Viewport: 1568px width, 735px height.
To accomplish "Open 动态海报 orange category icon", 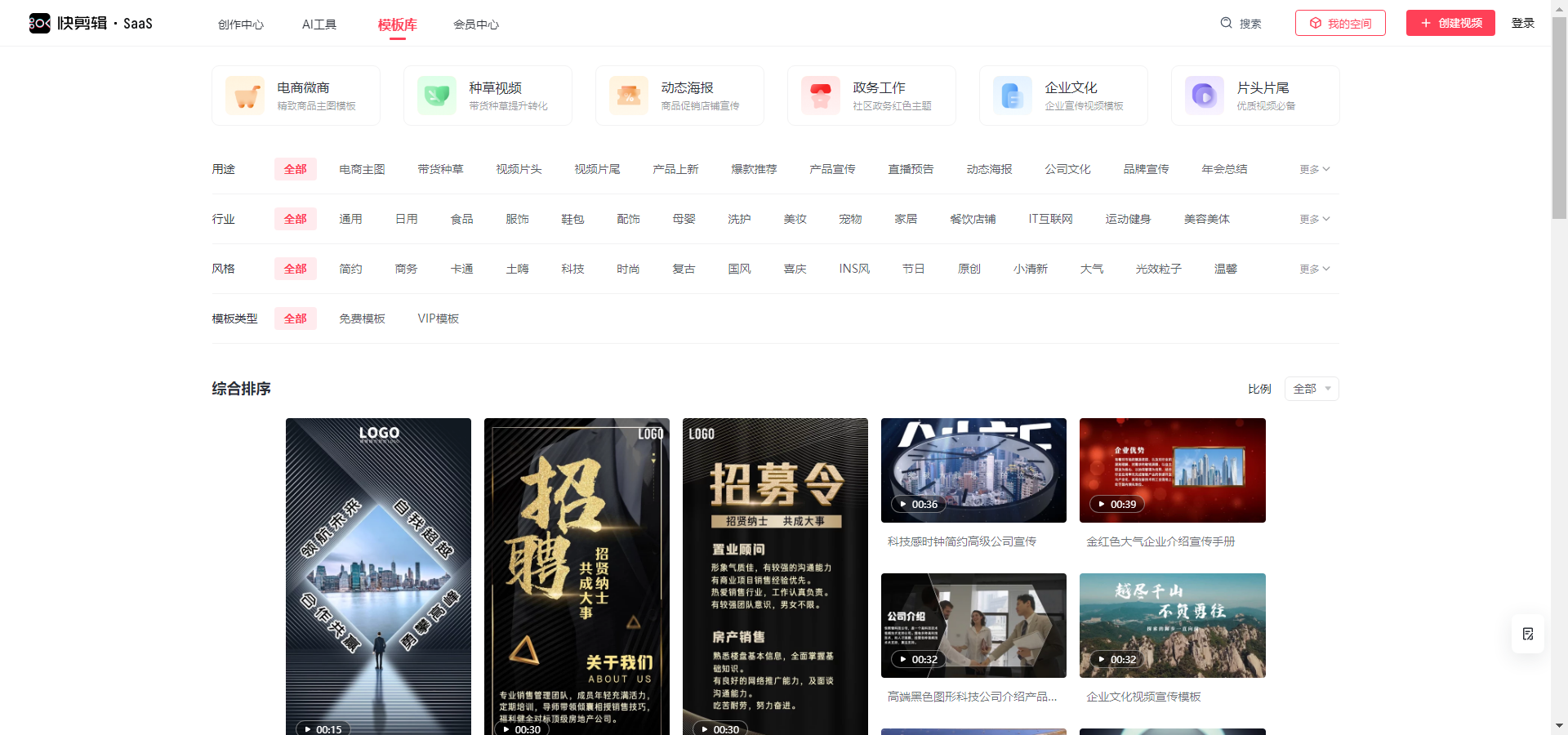I will (x=629, y=96).
